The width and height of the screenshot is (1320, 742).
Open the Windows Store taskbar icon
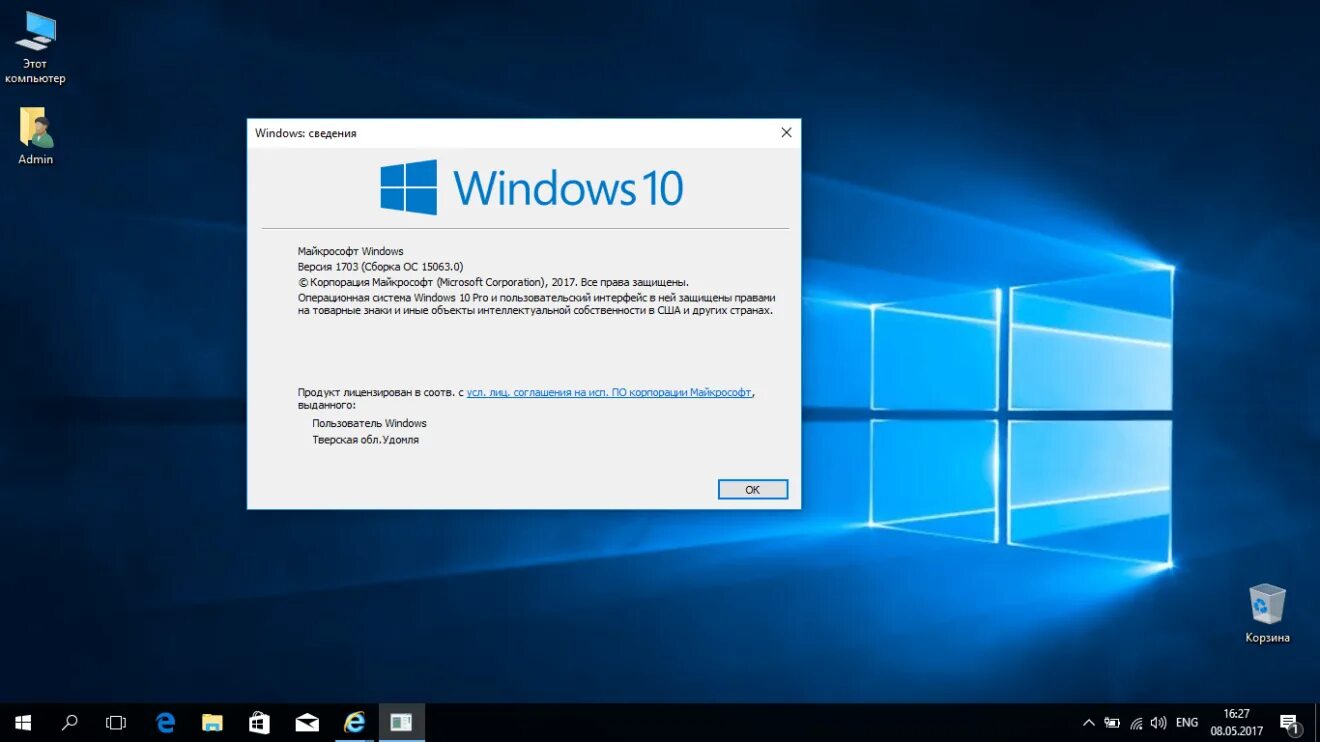point(259,722)
